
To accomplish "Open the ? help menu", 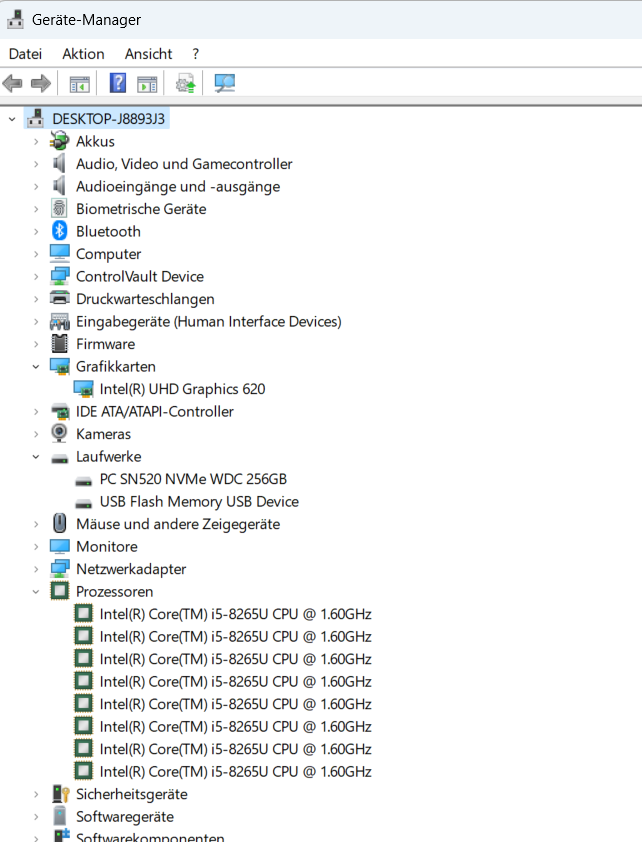I will click(195, 54).
